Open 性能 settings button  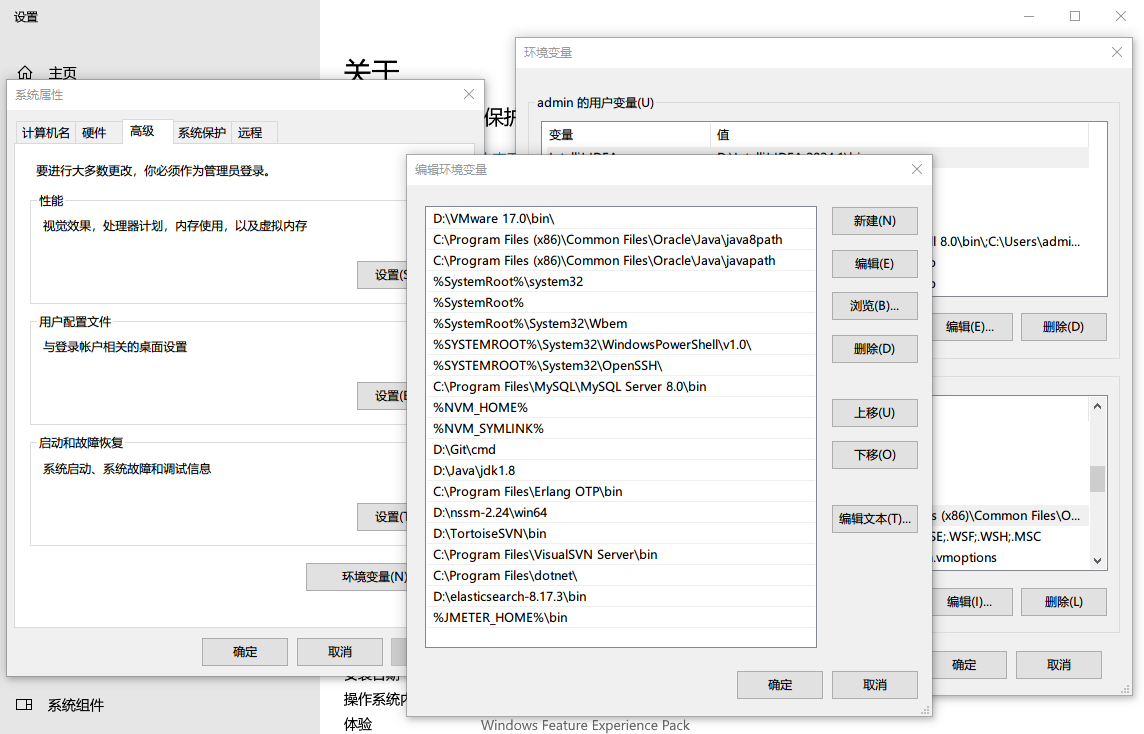pyautogui.click(x=383, y=275)
